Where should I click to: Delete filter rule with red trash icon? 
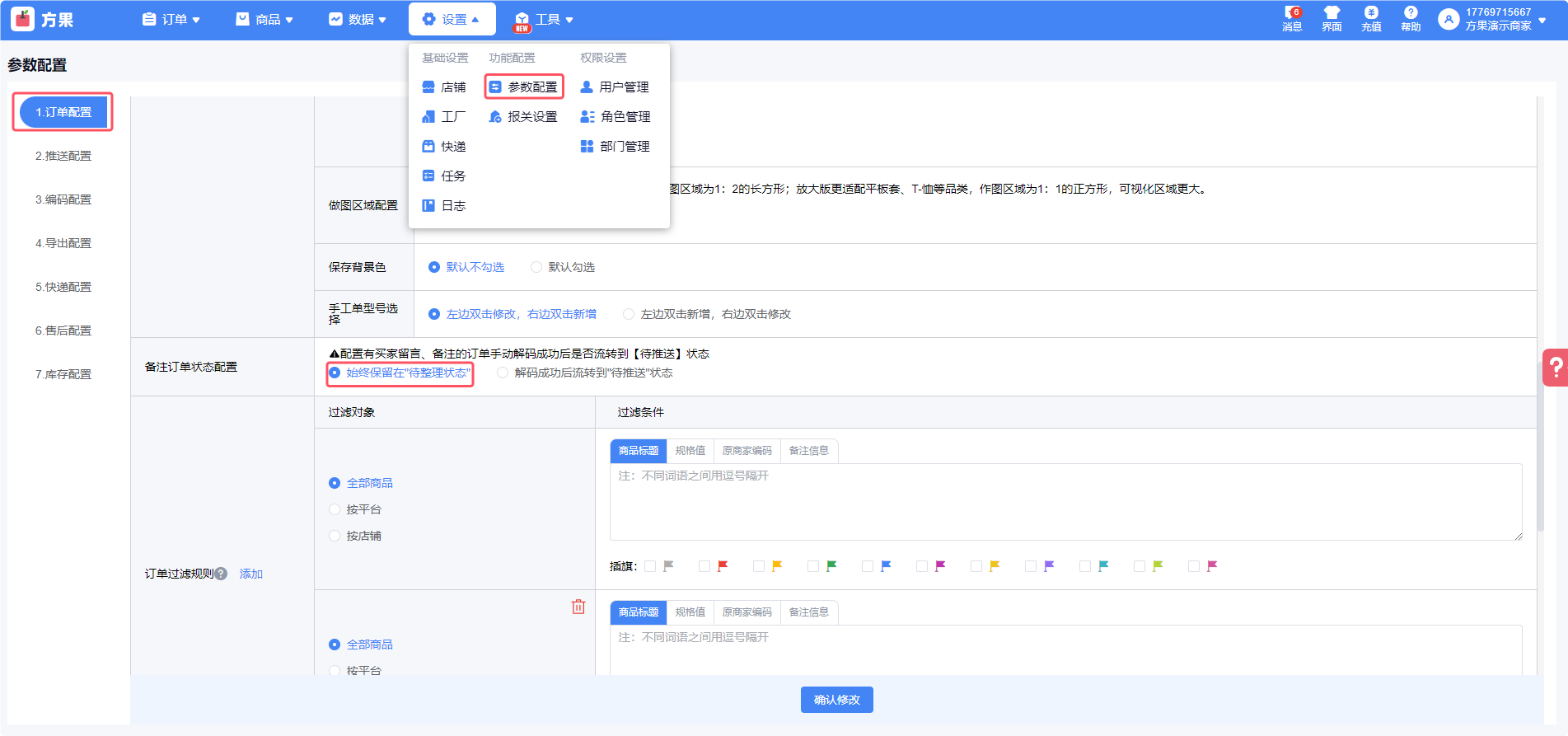(578, 607)
